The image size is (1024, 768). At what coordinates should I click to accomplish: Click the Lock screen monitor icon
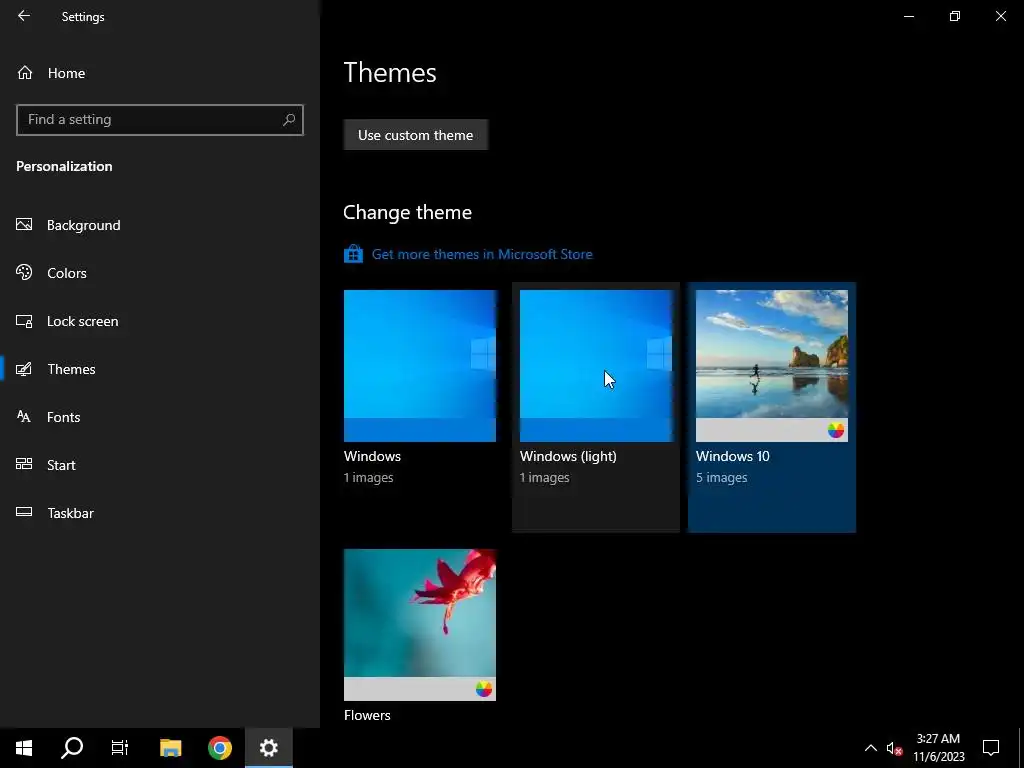click(x=24, y=321)
